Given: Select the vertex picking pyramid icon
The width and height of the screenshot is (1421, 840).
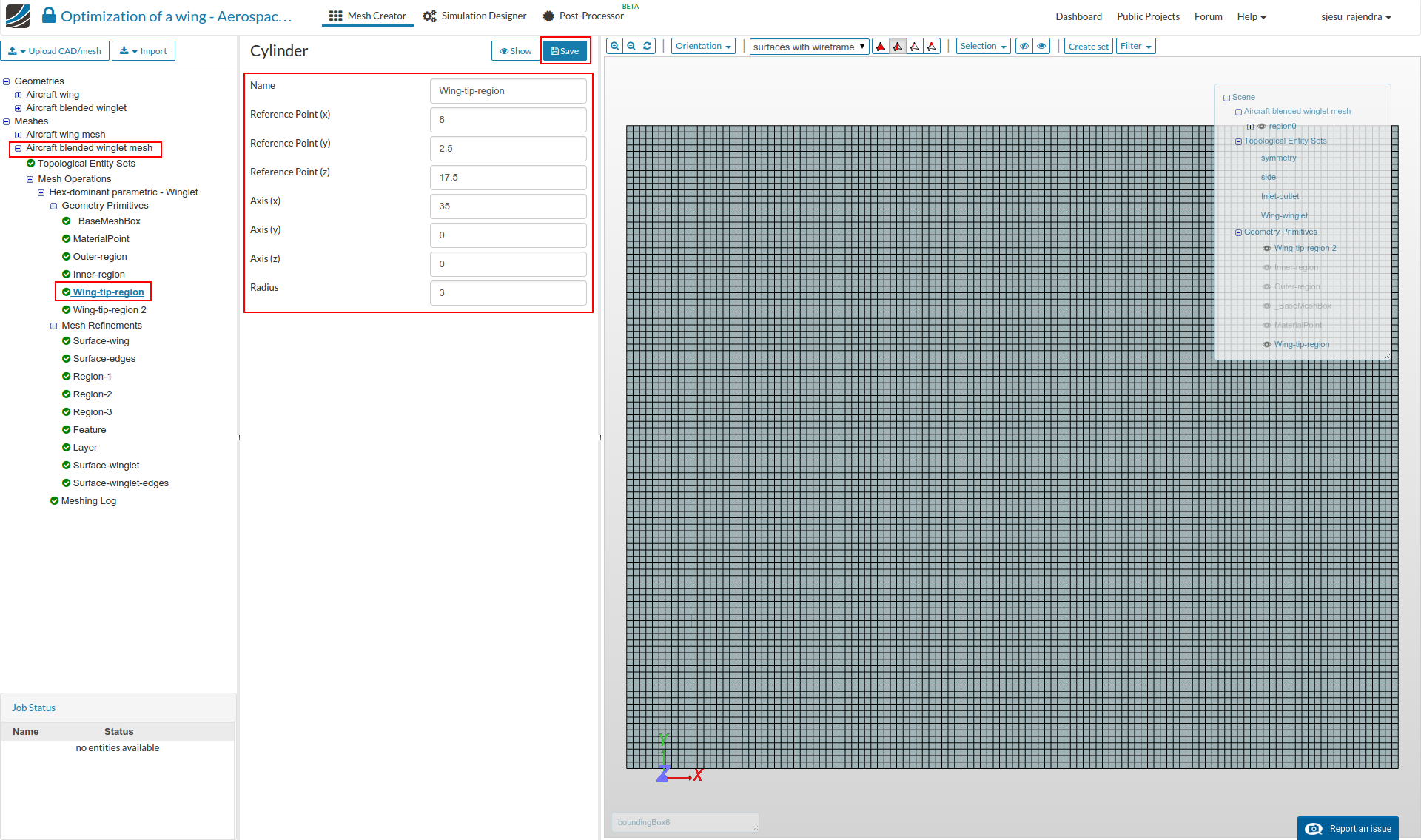Looking at the screenshot, I should click(932, 47).
